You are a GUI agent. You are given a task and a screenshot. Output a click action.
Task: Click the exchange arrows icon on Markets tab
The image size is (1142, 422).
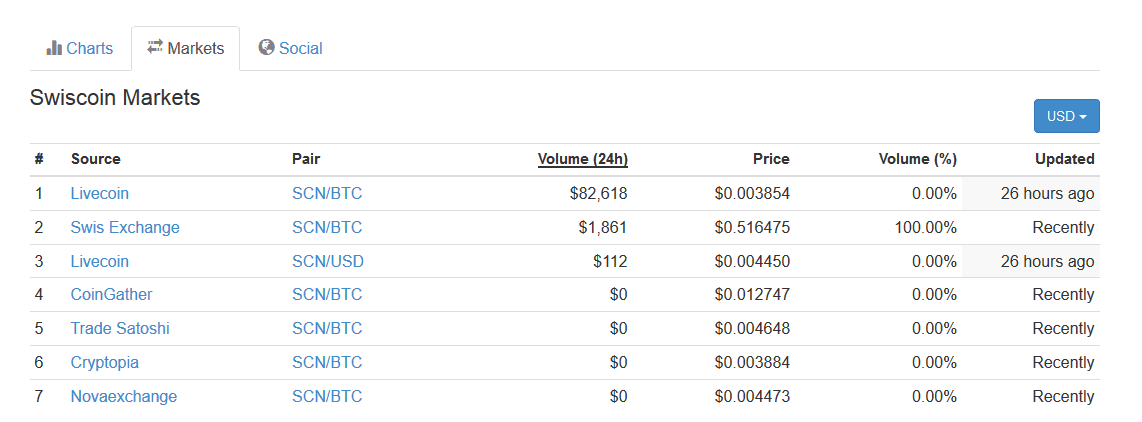pyautogui.click(x=154, y=47)
